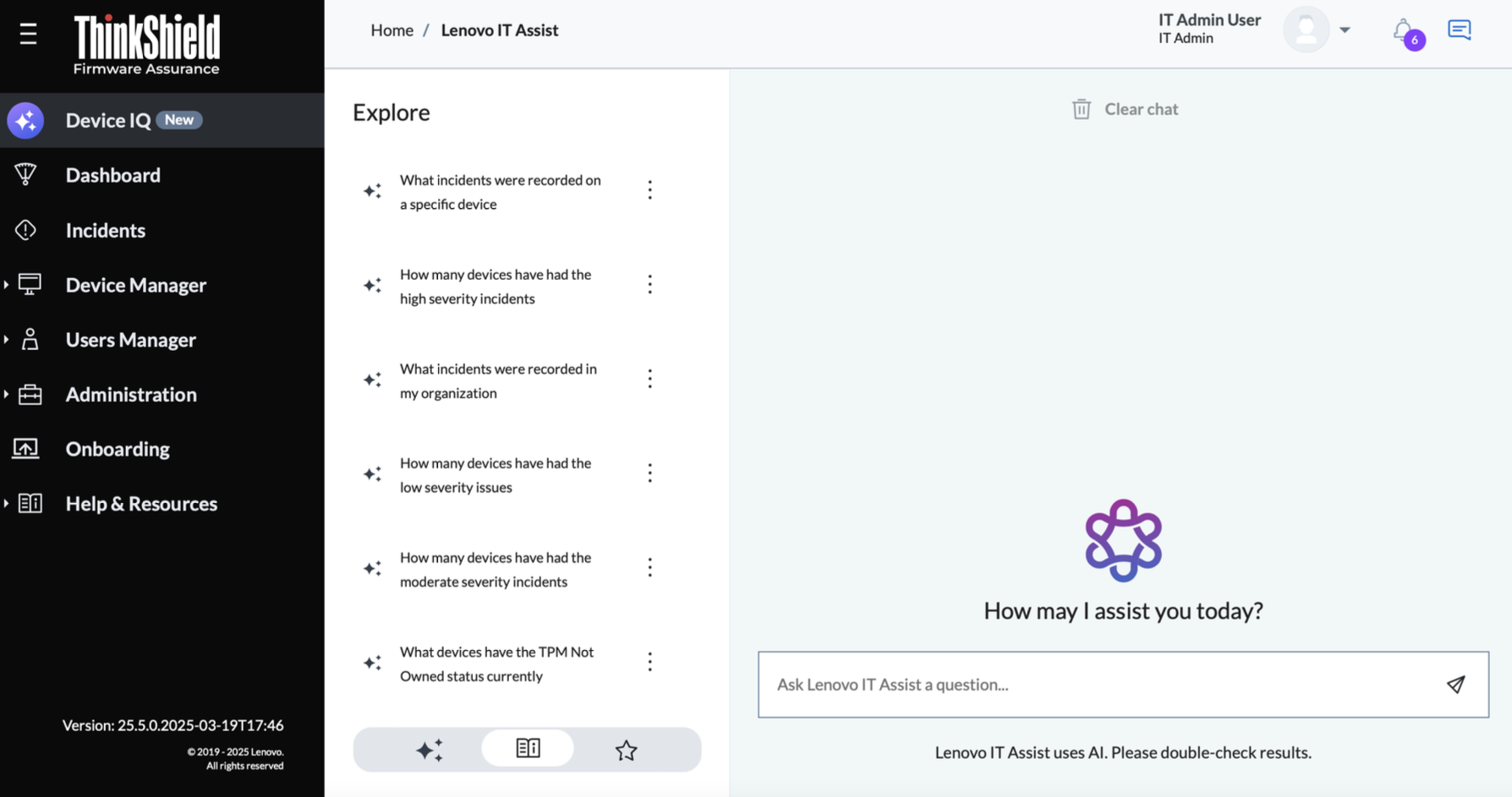Image resolution: width=1512 pixels, height=797 pixels.
Task: Open options for 'moderate severity incidents' prompt
Action: point(649,568)
